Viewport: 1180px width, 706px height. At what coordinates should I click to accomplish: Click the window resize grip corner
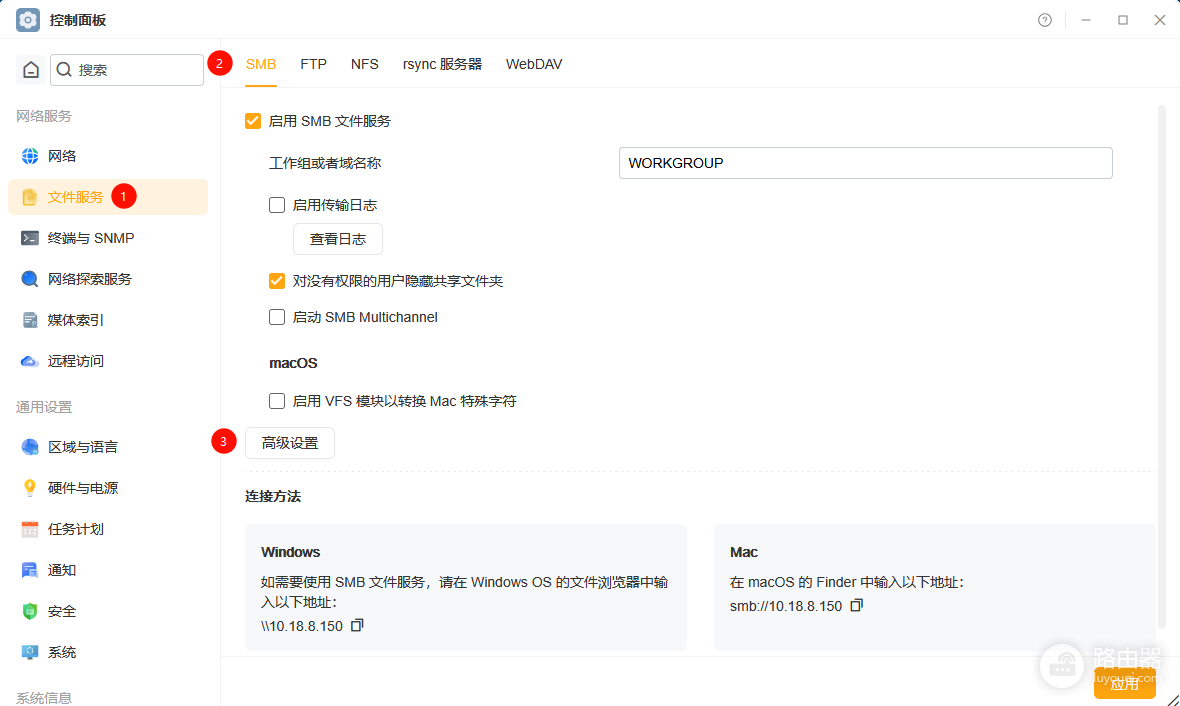1172,699
